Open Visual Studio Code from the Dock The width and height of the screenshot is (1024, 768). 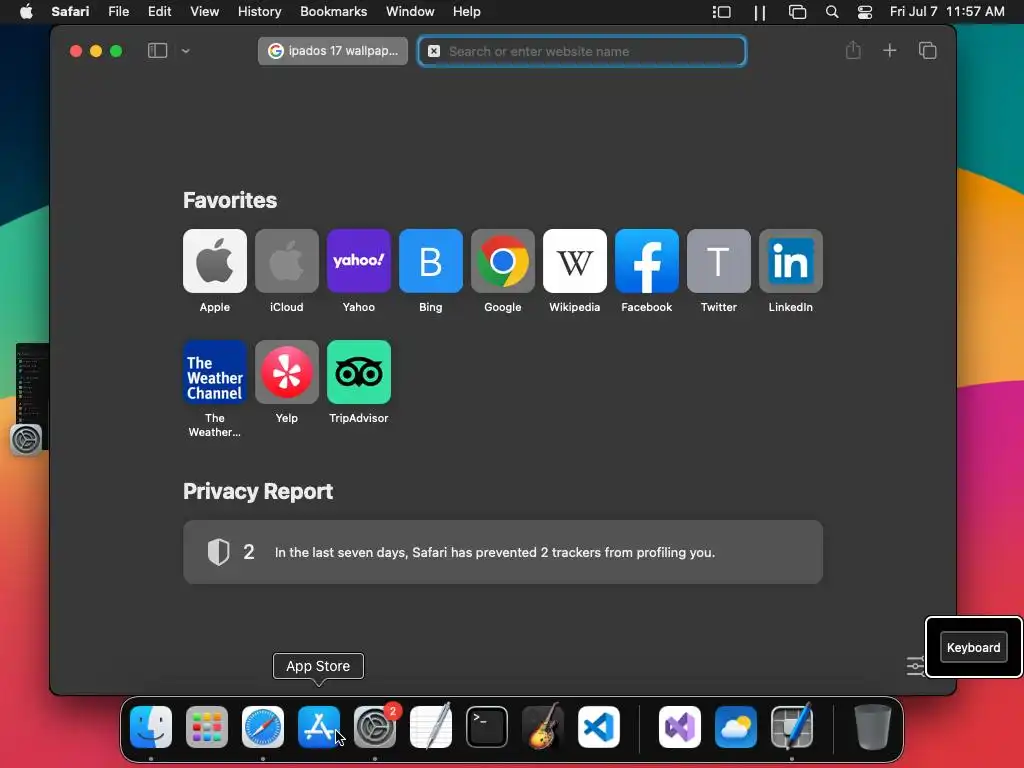pyautogui.click(x=599, y=727)
